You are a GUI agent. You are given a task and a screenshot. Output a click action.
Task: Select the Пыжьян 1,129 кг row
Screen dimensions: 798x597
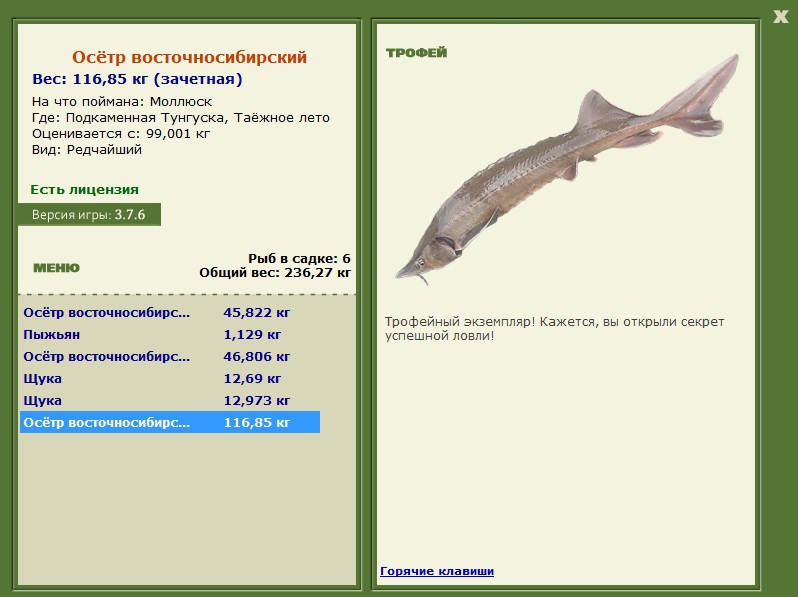coord(170,334)
